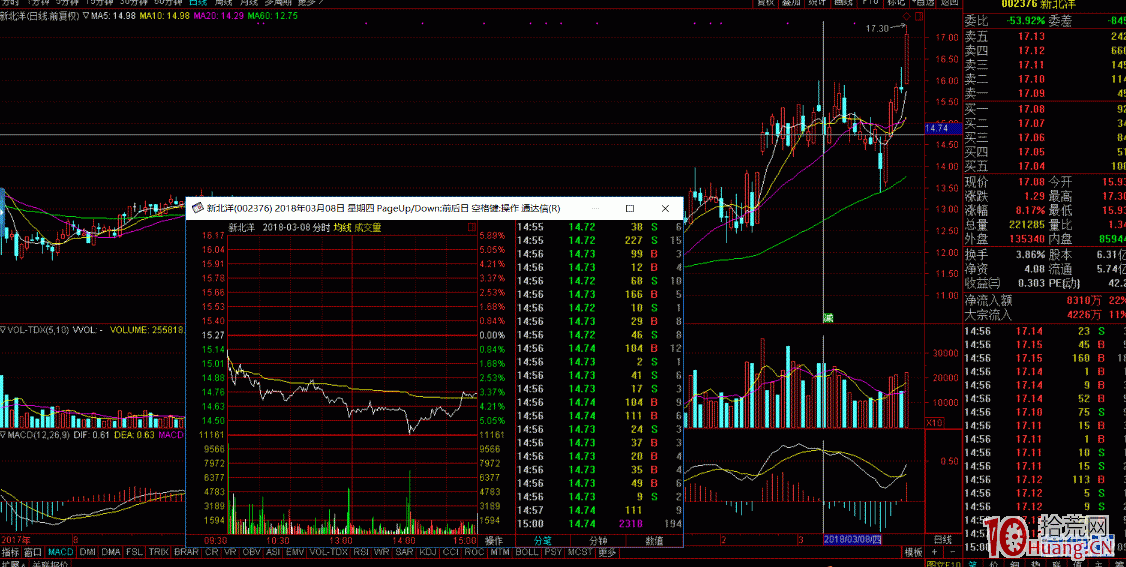
Task: Select the BRAR indicator
Action: [x=187, y=552]
